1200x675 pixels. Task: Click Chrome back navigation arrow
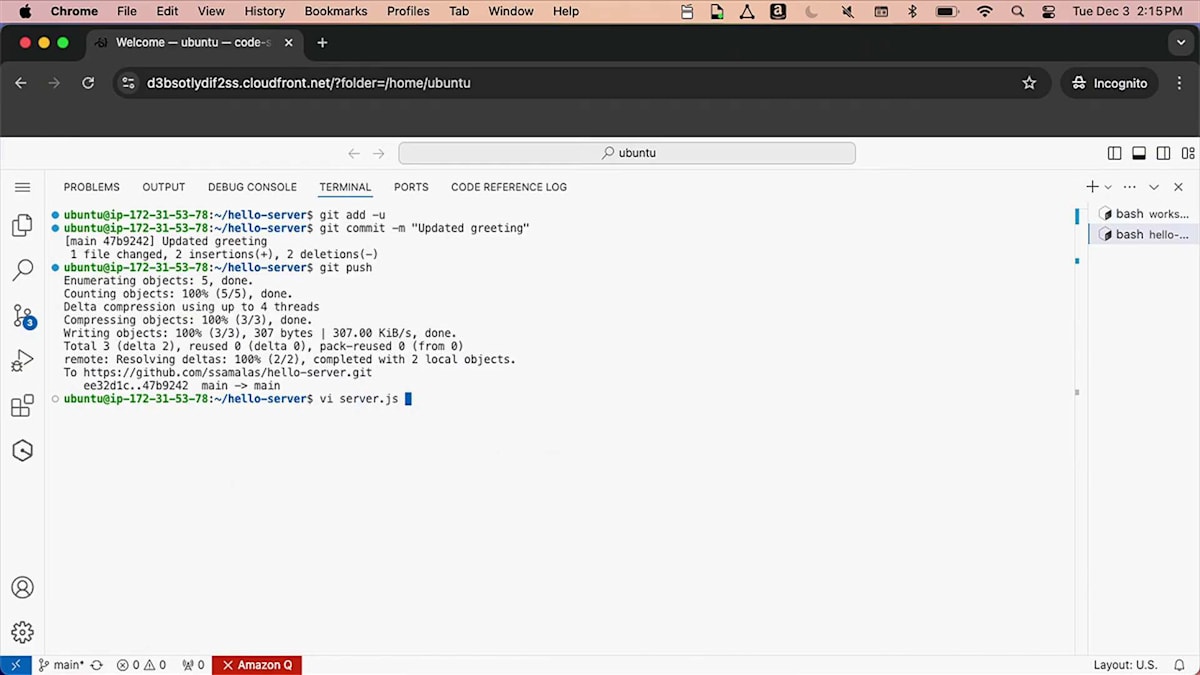click(x=21, y=83)
